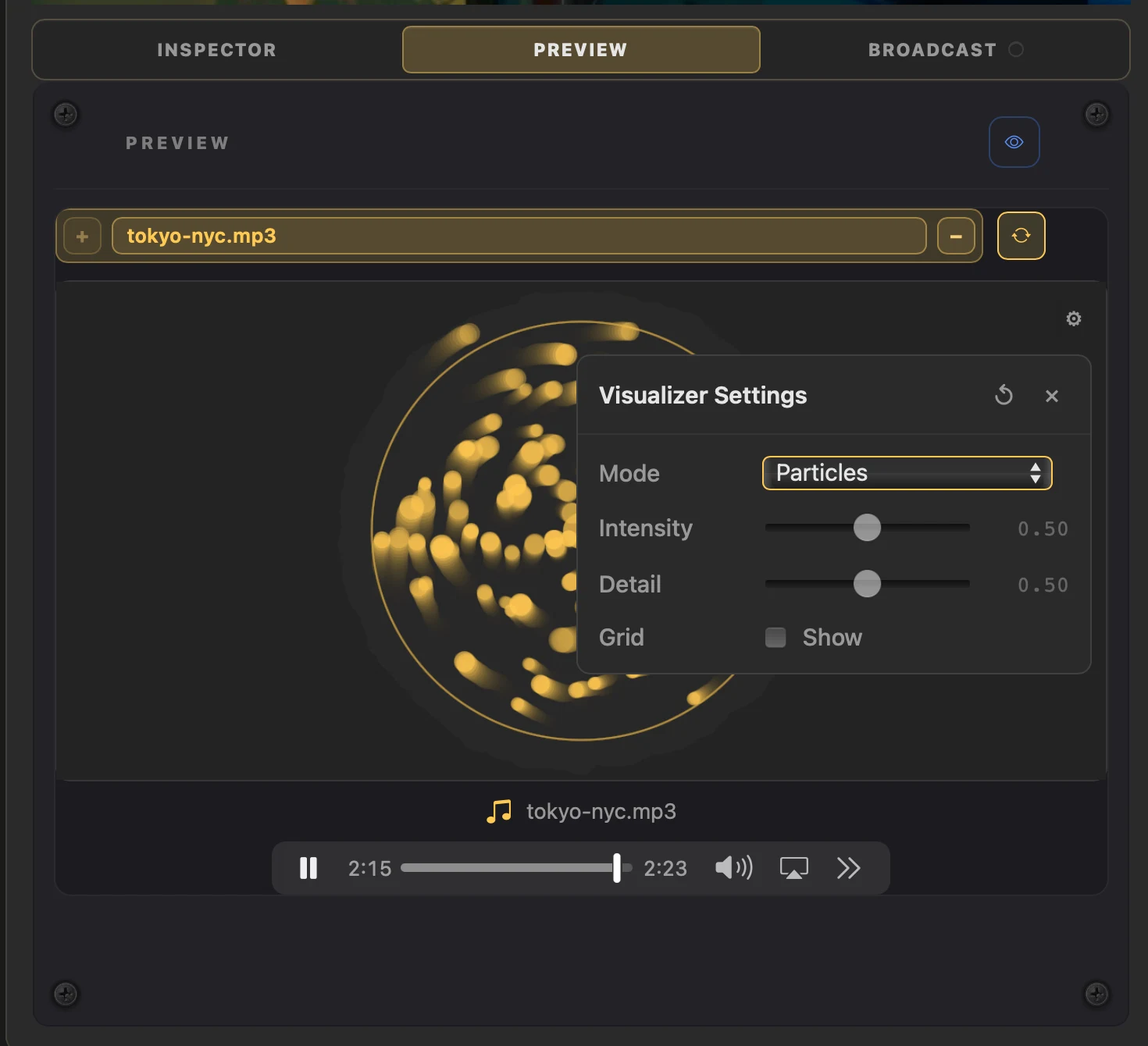Click the music note file icon

tap(499, 812)
